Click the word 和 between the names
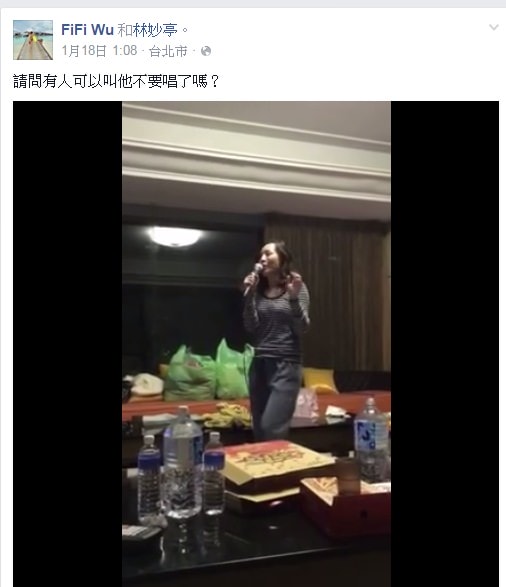This screenshot has width=506, height=587. coord(125,30)
